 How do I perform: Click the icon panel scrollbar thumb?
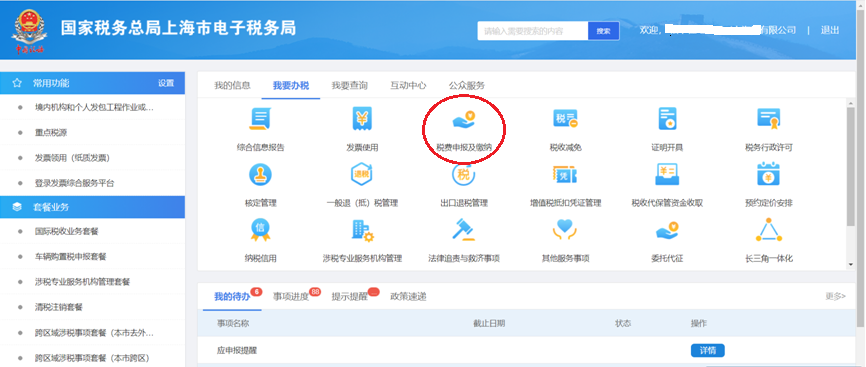click(x=851, y=167)
